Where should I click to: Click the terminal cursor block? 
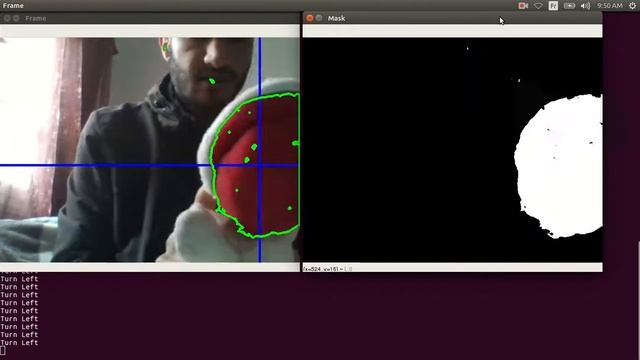(x=3, y=351)
